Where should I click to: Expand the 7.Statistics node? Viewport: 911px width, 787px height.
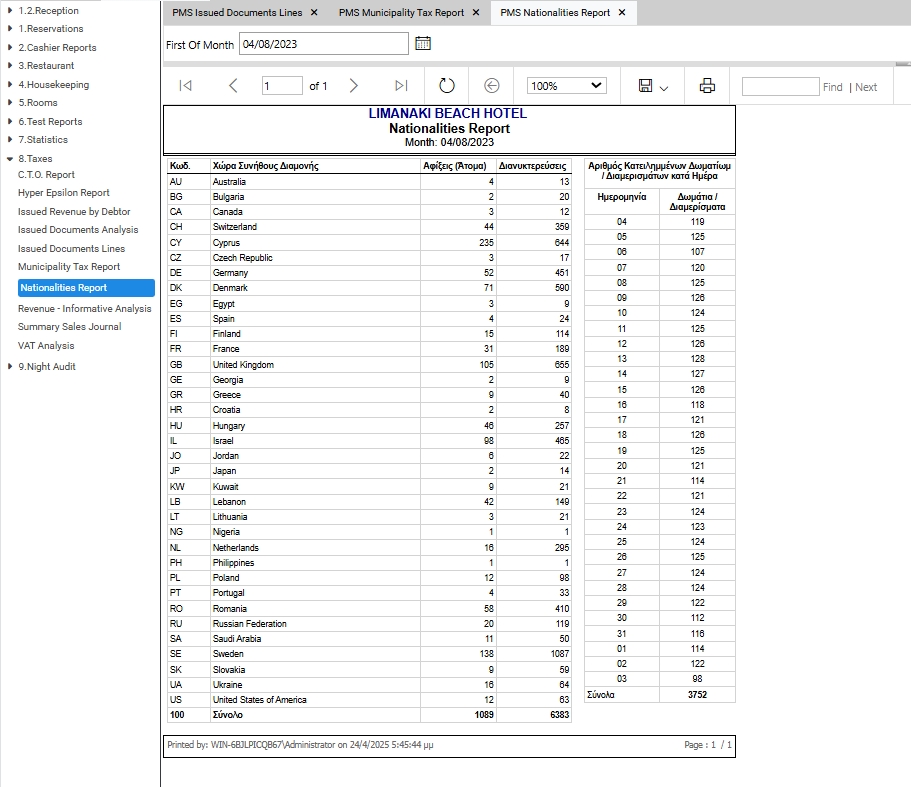point(10,139)
